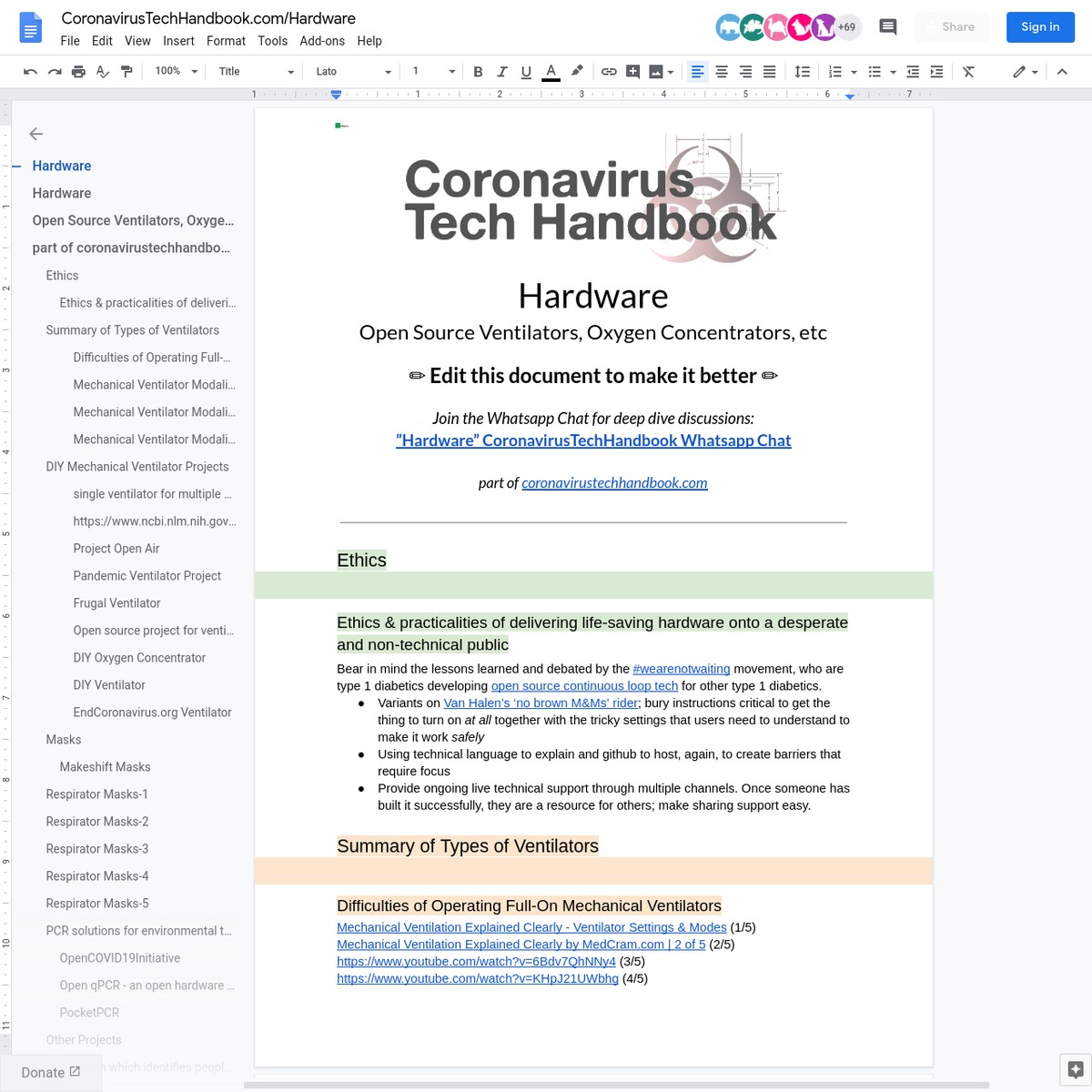The height and width of the screenshot is (1092, 1092).
Task: Open the coronavirustechhandbook.com link
Action: 614,482
